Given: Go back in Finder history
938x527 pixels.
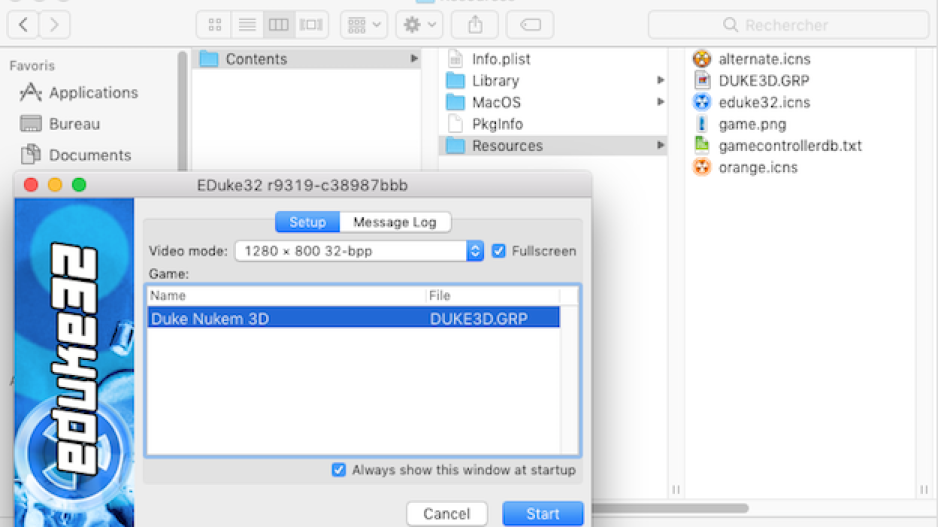Looking at the screenshot, I should point(23,25).
